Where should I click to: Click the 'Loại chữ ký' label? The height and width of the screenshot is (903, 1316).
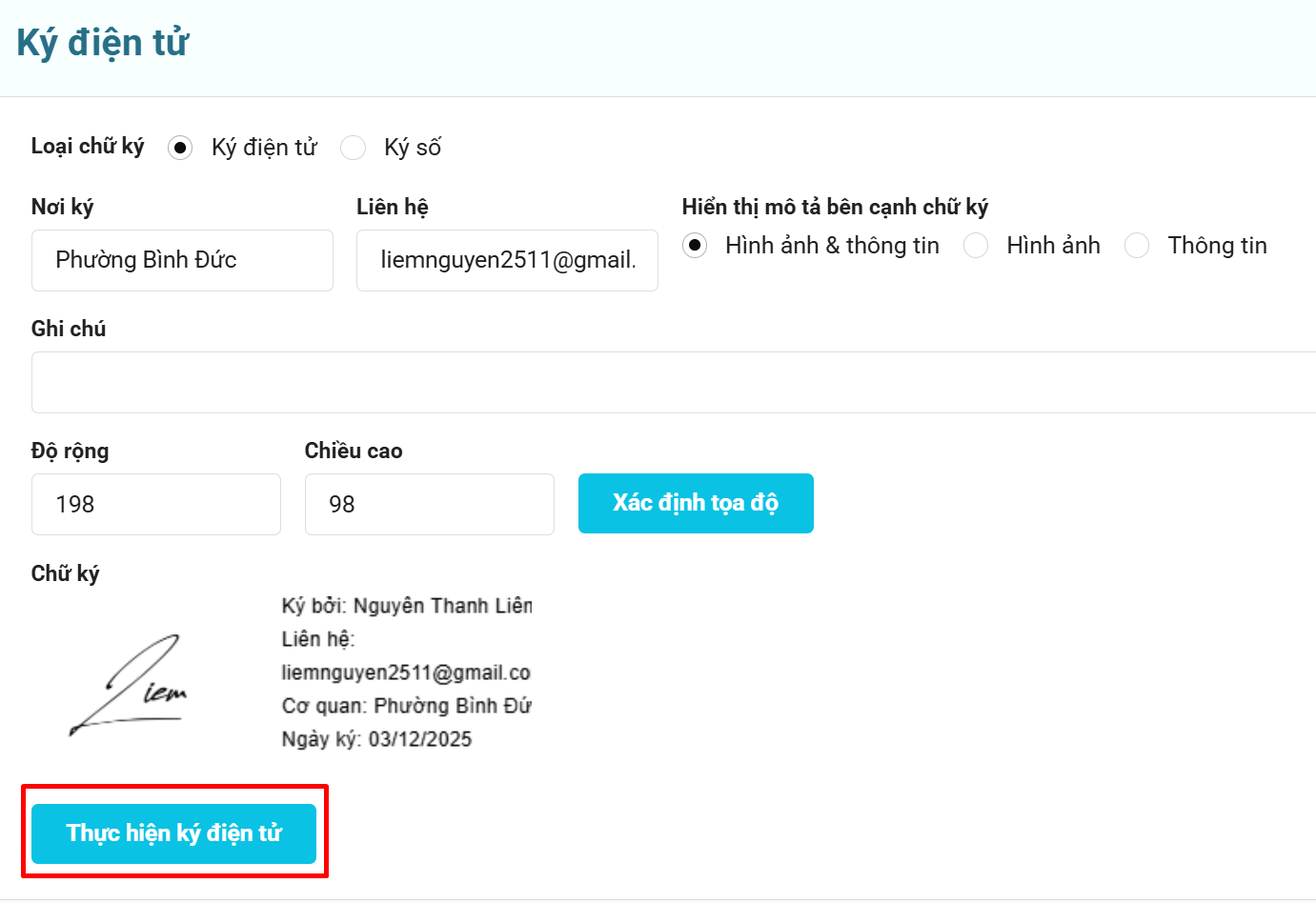pos(88,147)
